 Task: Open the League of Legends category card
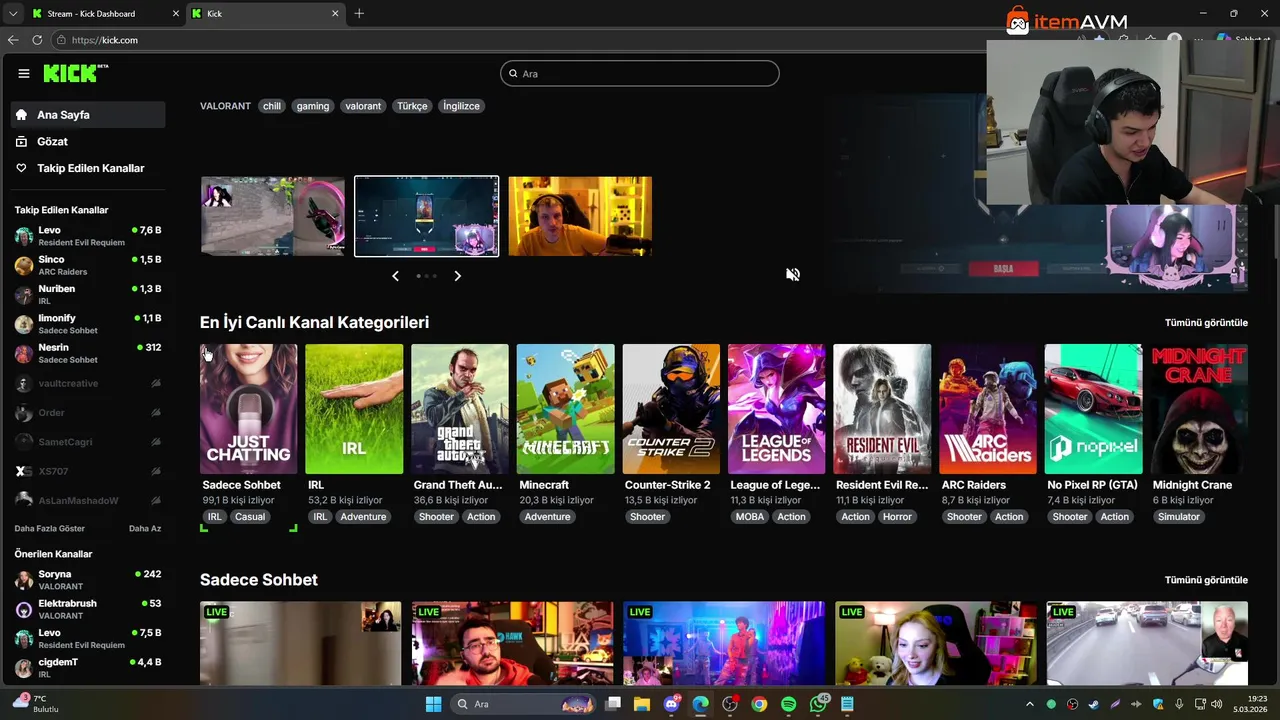coord(777,409)
